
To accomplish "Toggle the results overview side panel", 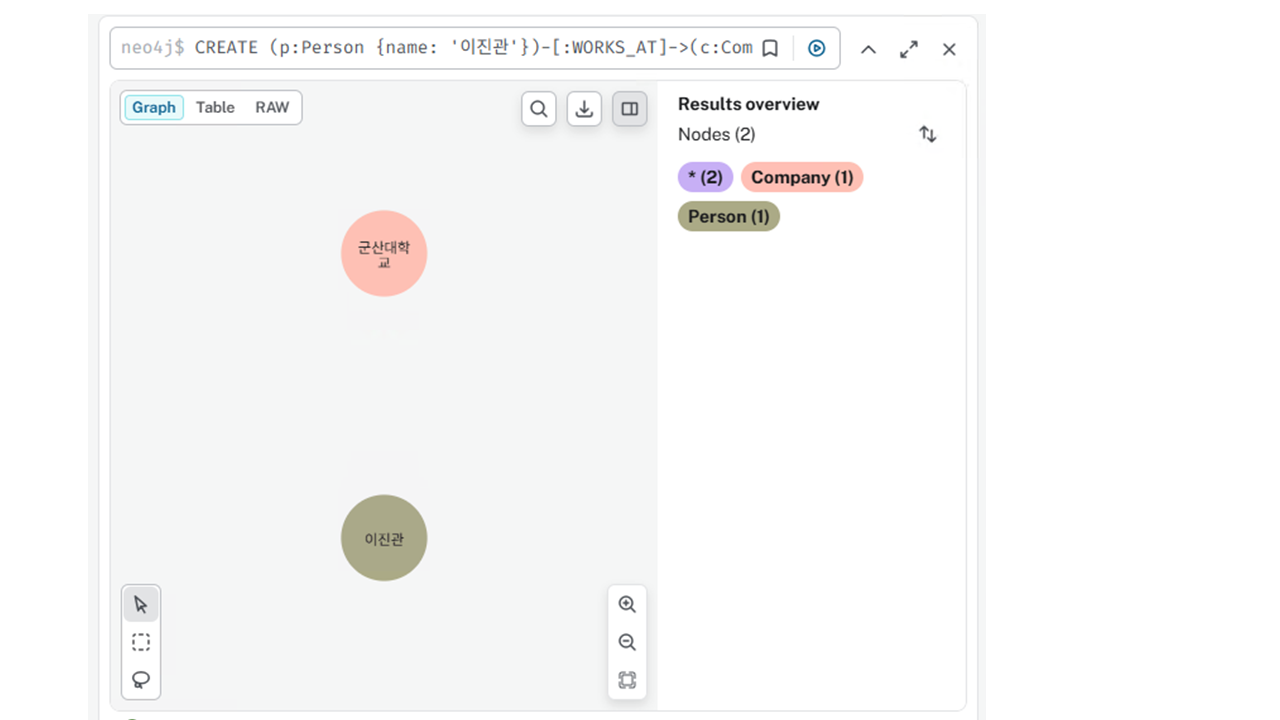I will tap(630, 109).
